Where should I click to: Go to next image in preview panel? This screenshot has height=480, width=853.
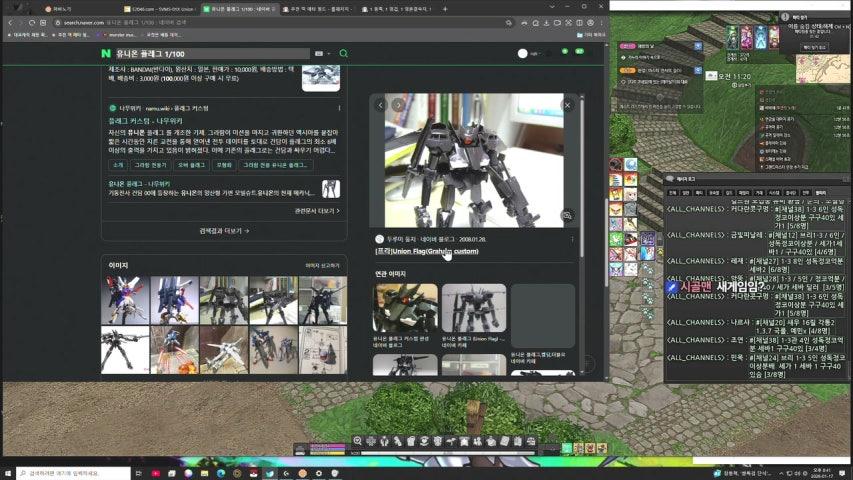coord(398,105)
